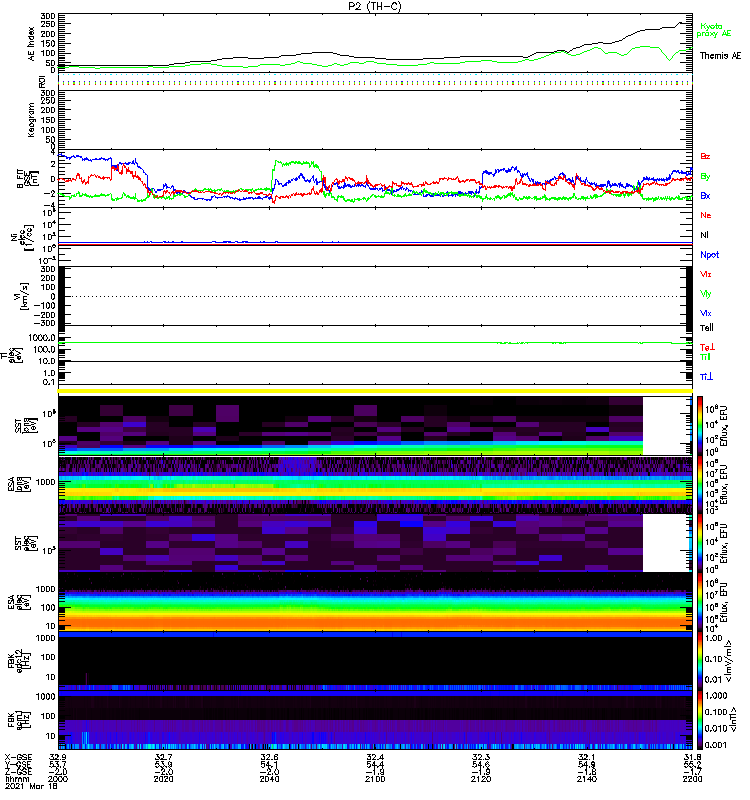Select the Themis AE legend label
Image resolution: width=750 pixels, height=800 pixels.
pos(720,56)
